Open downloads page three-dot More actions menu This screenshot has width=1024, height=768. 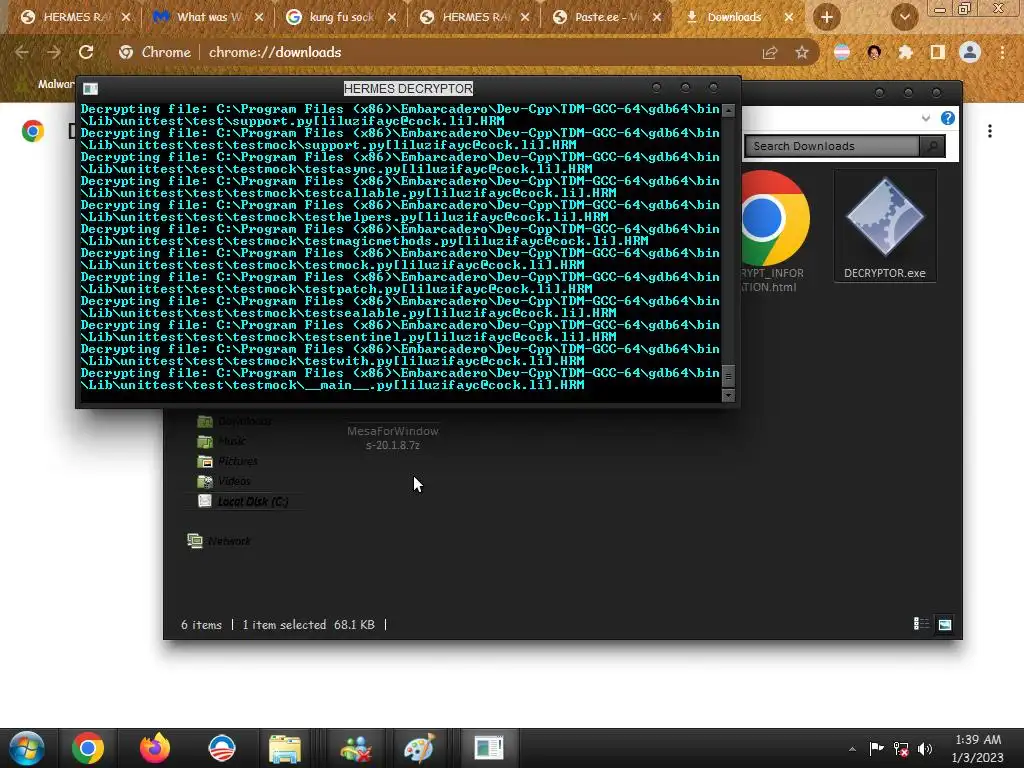[990, 131]
